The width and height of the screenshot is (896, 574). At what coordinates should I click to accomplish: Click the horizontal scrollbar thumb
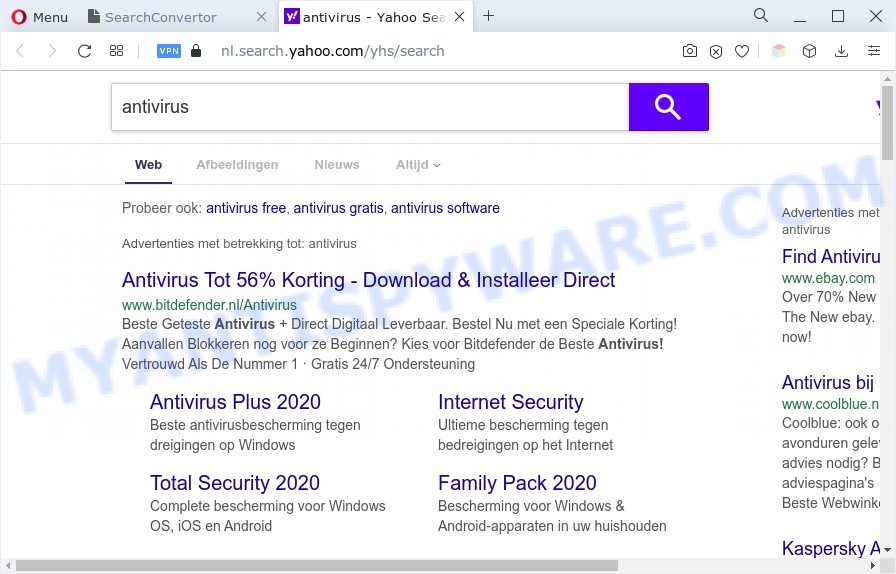point(317,566)
